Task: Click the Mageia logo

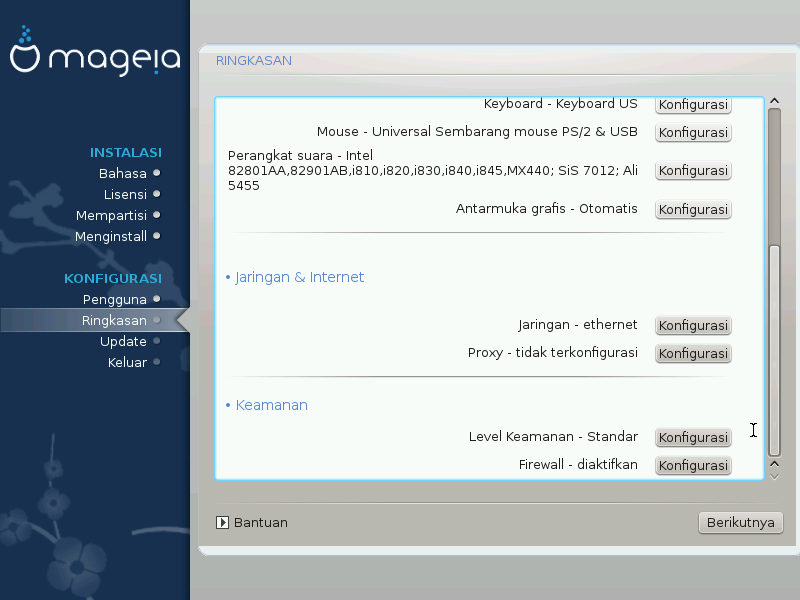Action: coord(95,58)
